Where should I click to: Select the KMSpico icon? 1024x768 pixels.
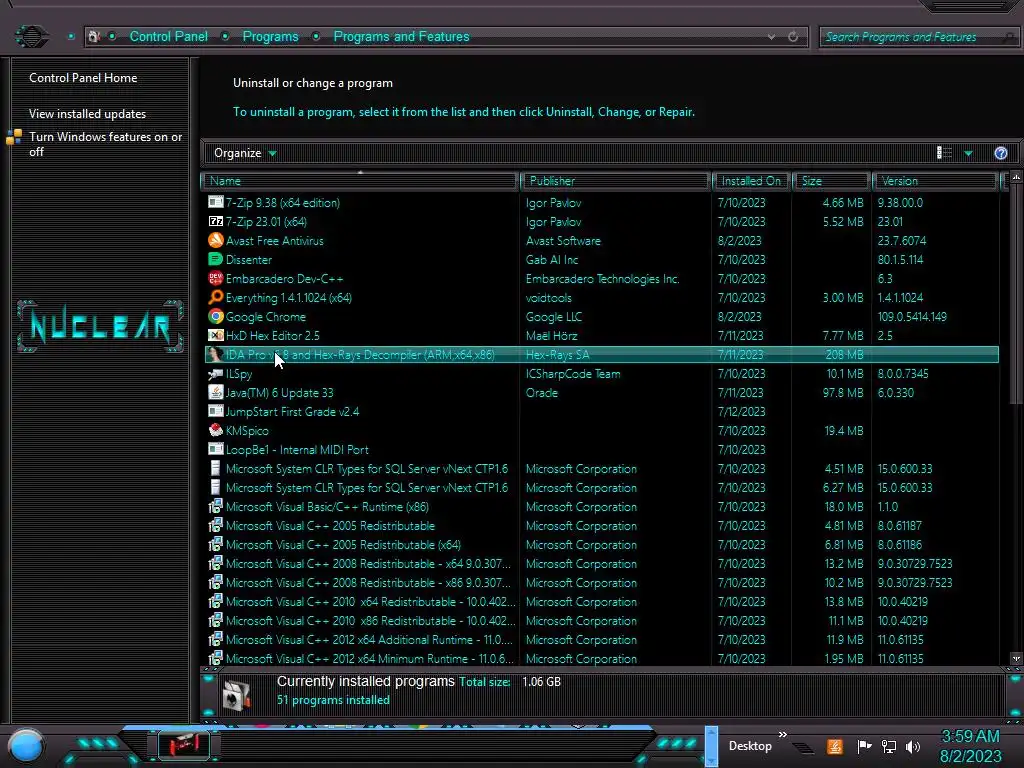click(216, 430)
